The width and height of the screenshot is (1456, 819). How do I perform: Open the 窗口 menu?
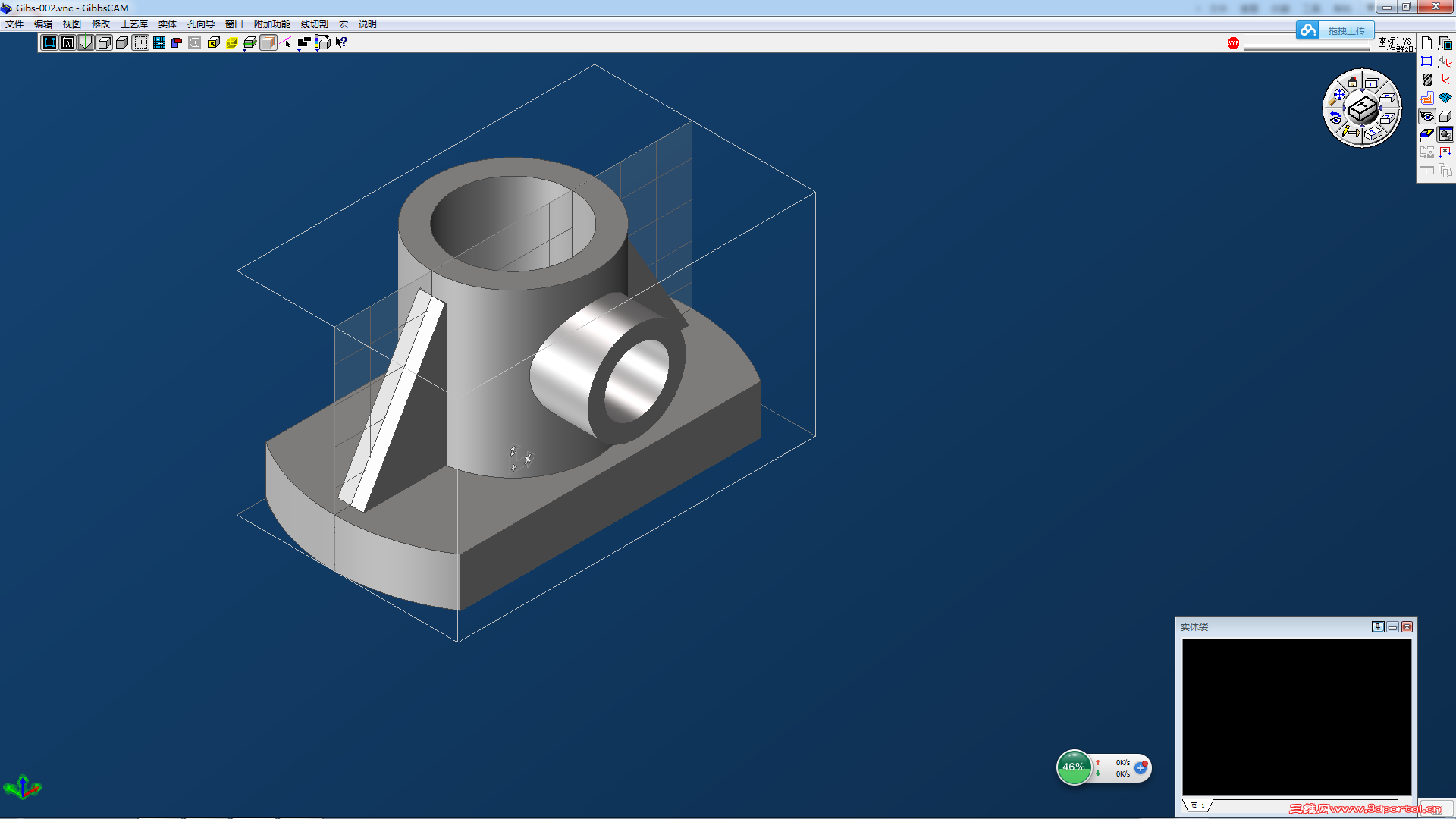tap(234, 24)
